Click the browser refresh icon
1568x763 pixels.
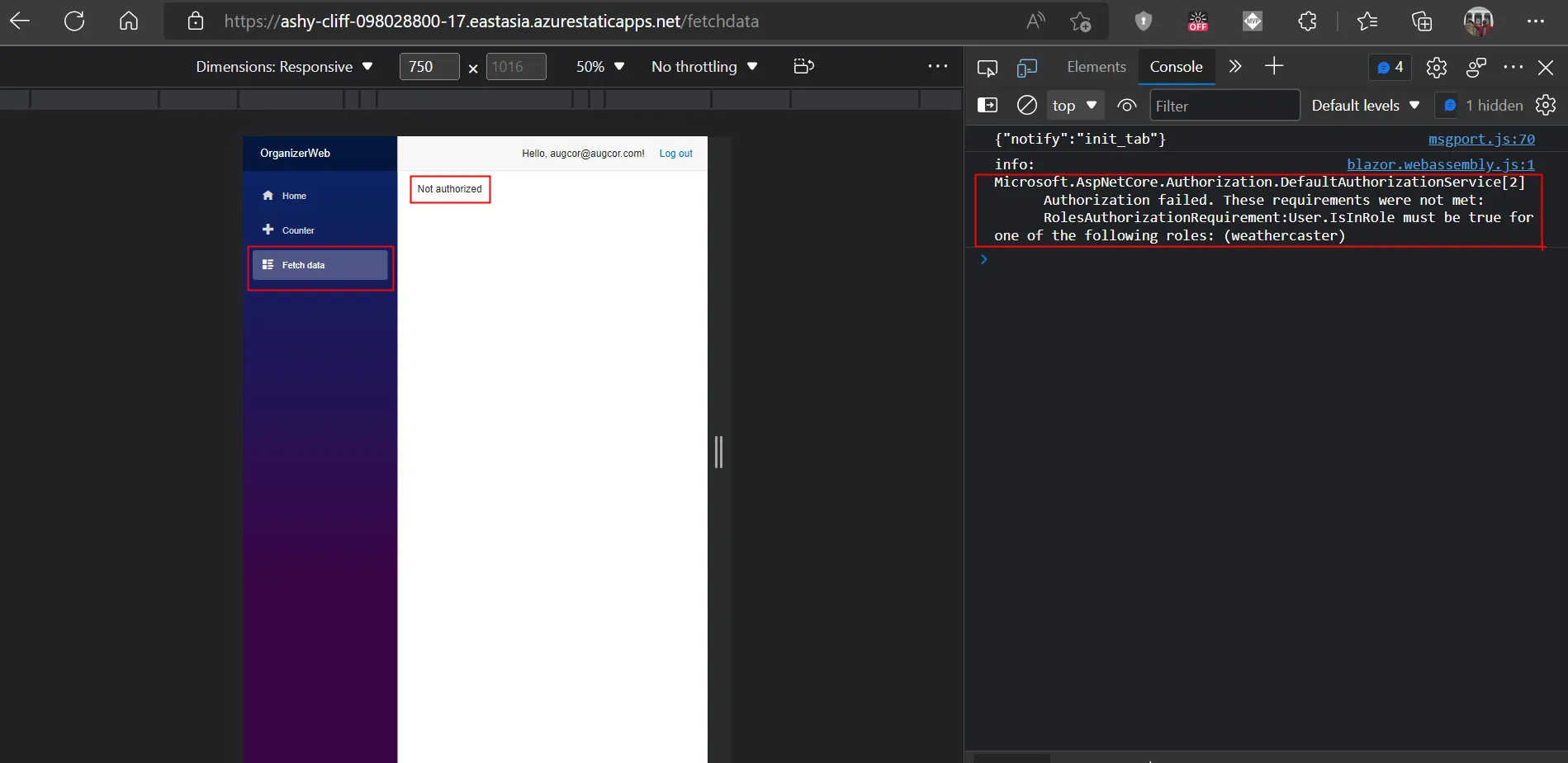(74, 21)
